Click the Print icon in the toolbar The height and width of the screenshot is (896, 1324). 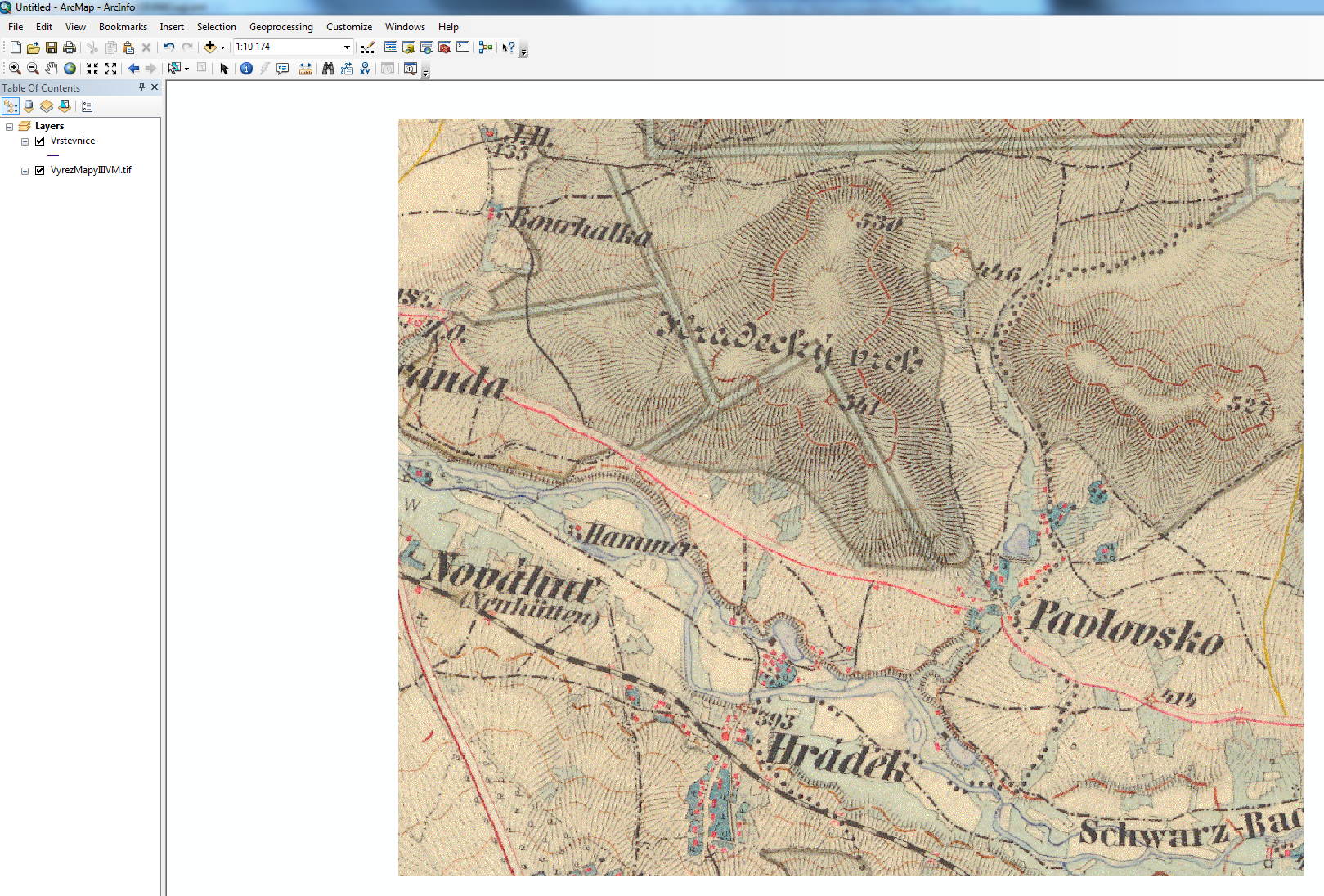pos(70,47)
